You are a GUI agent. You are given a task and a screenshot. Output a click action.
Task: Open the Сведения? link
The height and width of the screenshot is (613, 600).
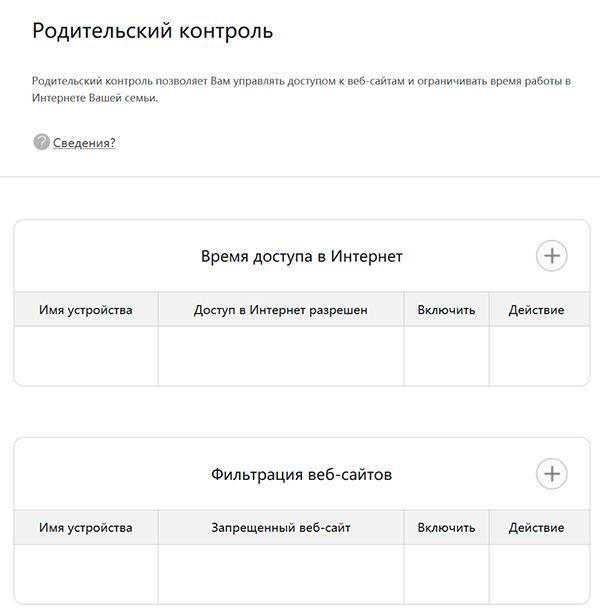point(84,143)
